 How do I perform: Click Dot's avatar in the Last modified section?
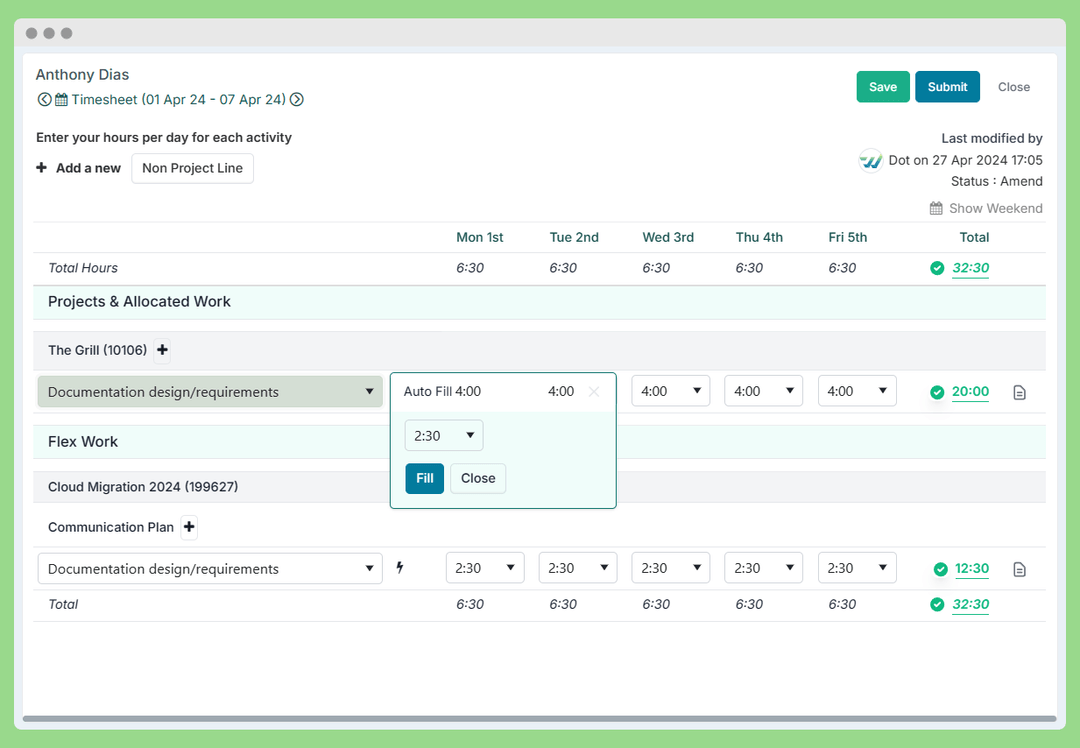(x=869, y=159)
